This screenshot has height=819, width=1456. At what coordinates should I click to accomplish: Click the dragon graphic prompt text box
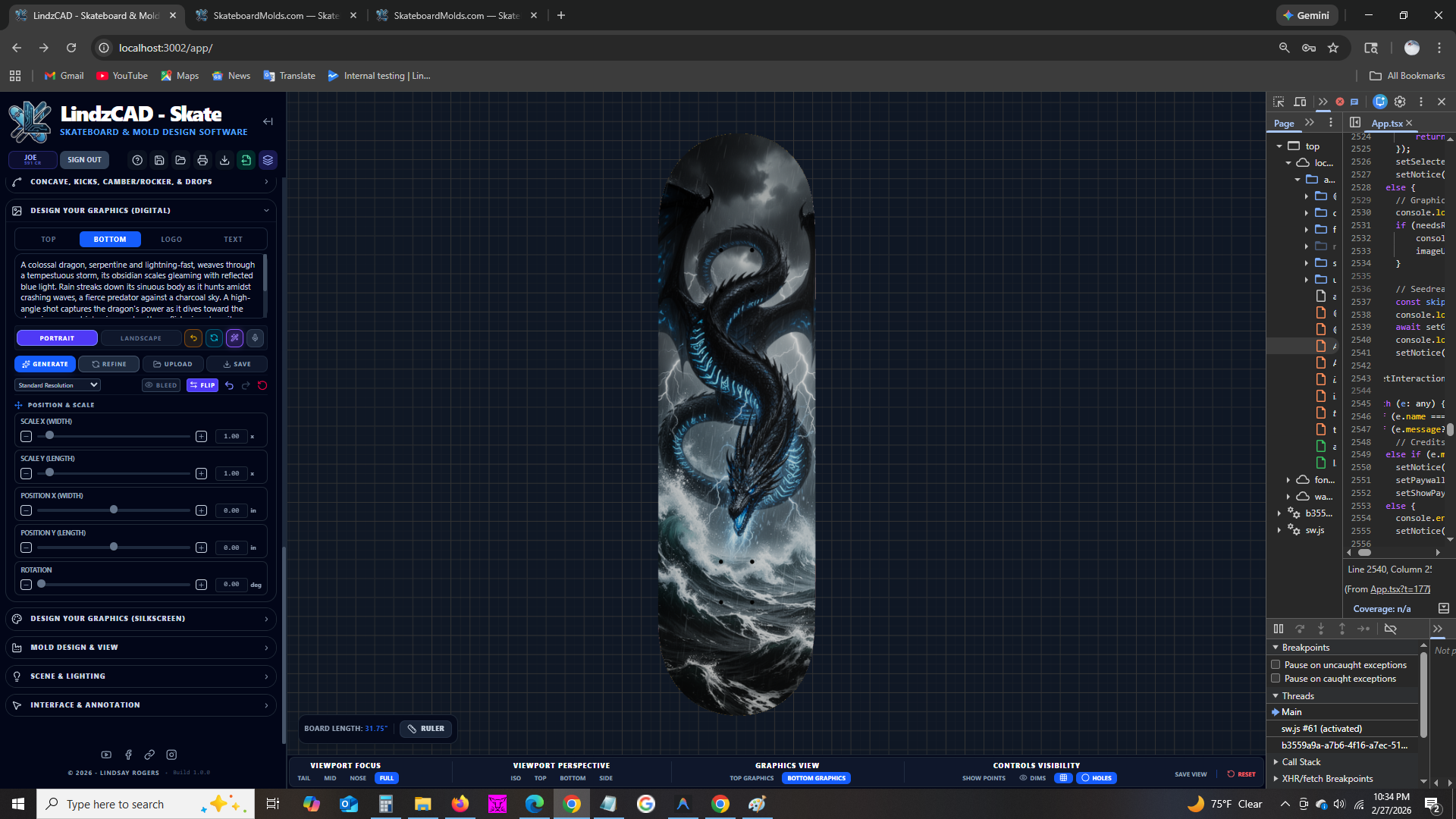(x=140, y=287)
